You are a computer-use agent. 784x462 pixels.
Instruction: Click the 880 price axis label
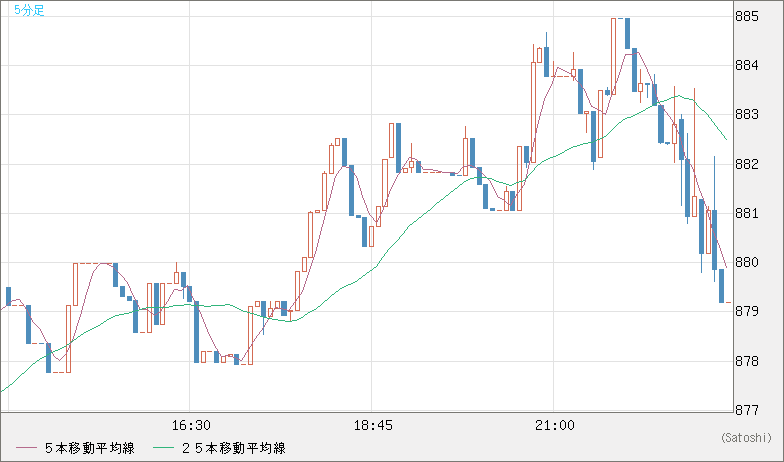click(x=746, y=262)
